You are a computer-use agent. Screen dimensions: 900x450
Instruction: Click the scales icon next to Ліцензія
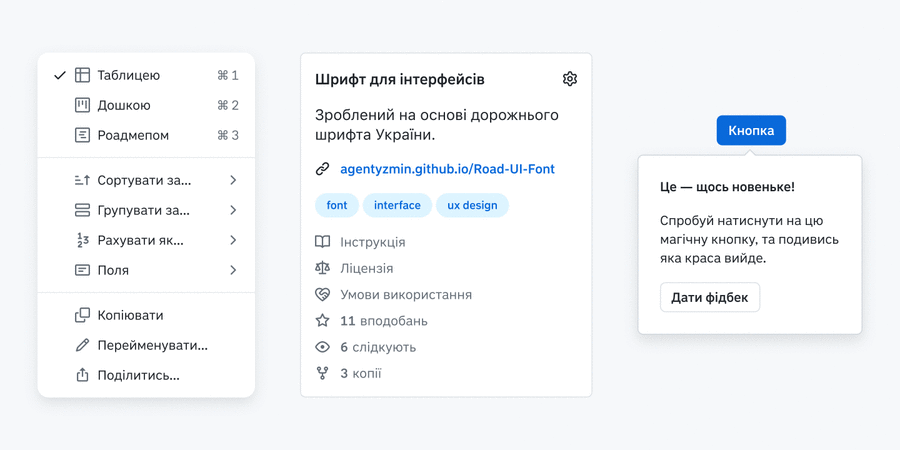coord(322,268)
